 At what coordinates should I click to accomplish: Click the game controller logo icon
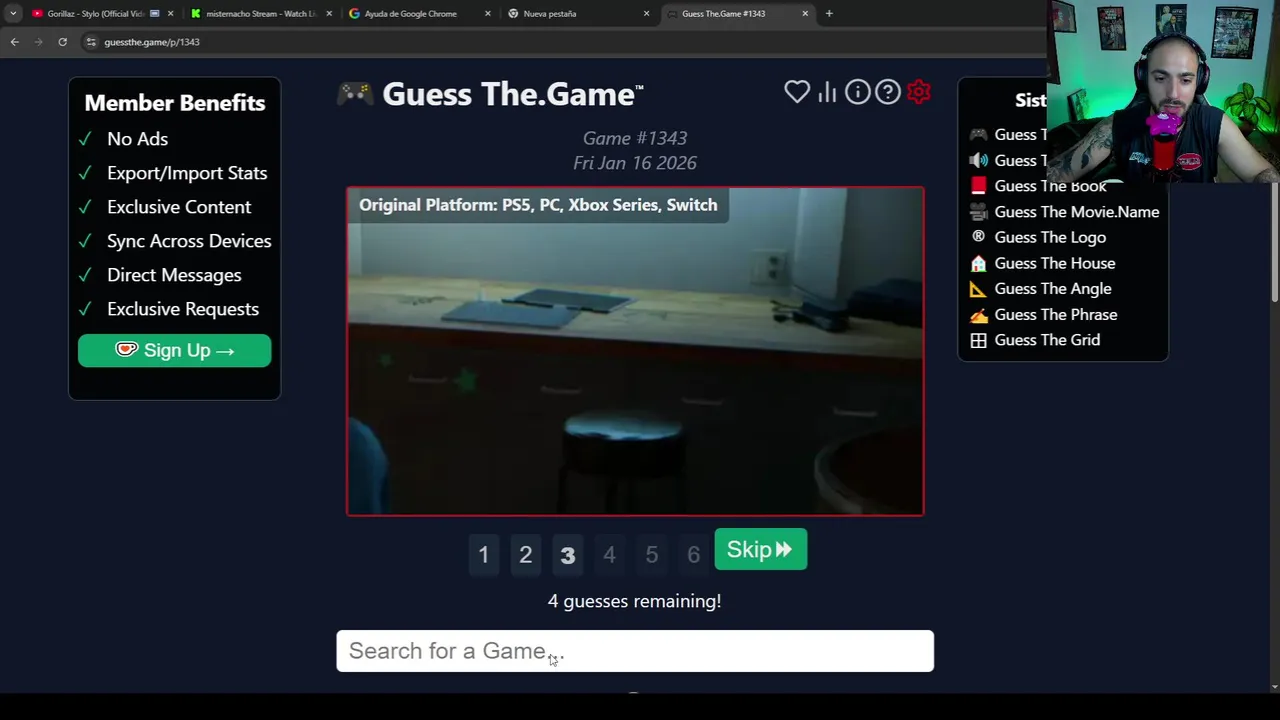(x=354, y=94)
